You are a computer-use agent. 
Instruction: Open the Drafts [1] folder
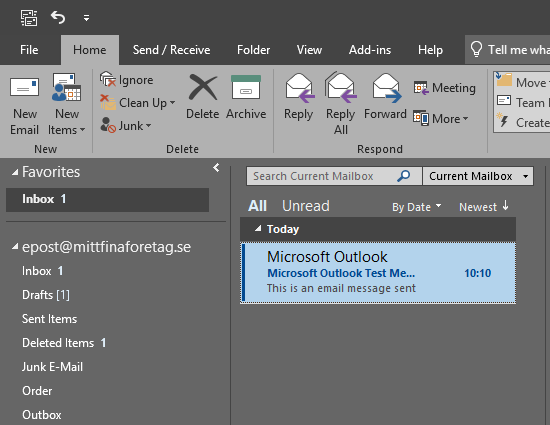(x=46, y=295)
